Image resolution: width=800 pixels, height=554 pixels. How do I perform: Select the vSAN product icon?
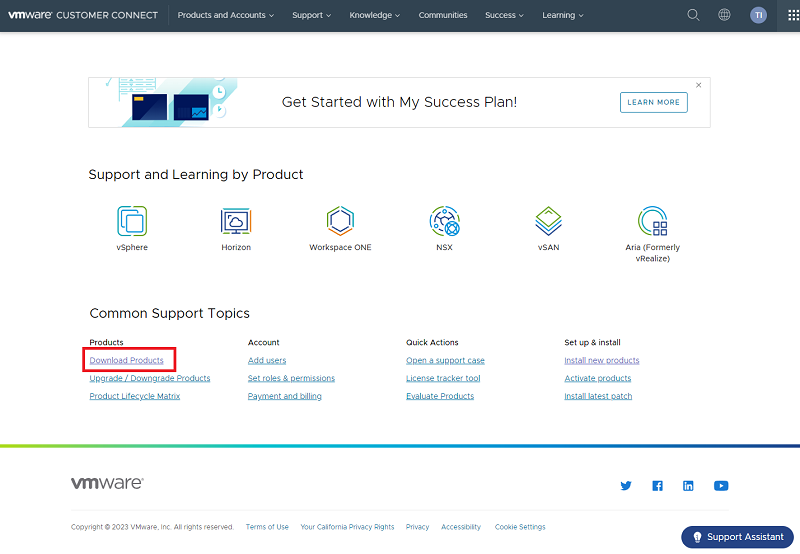pyautogui.click(x=548, y=221)
